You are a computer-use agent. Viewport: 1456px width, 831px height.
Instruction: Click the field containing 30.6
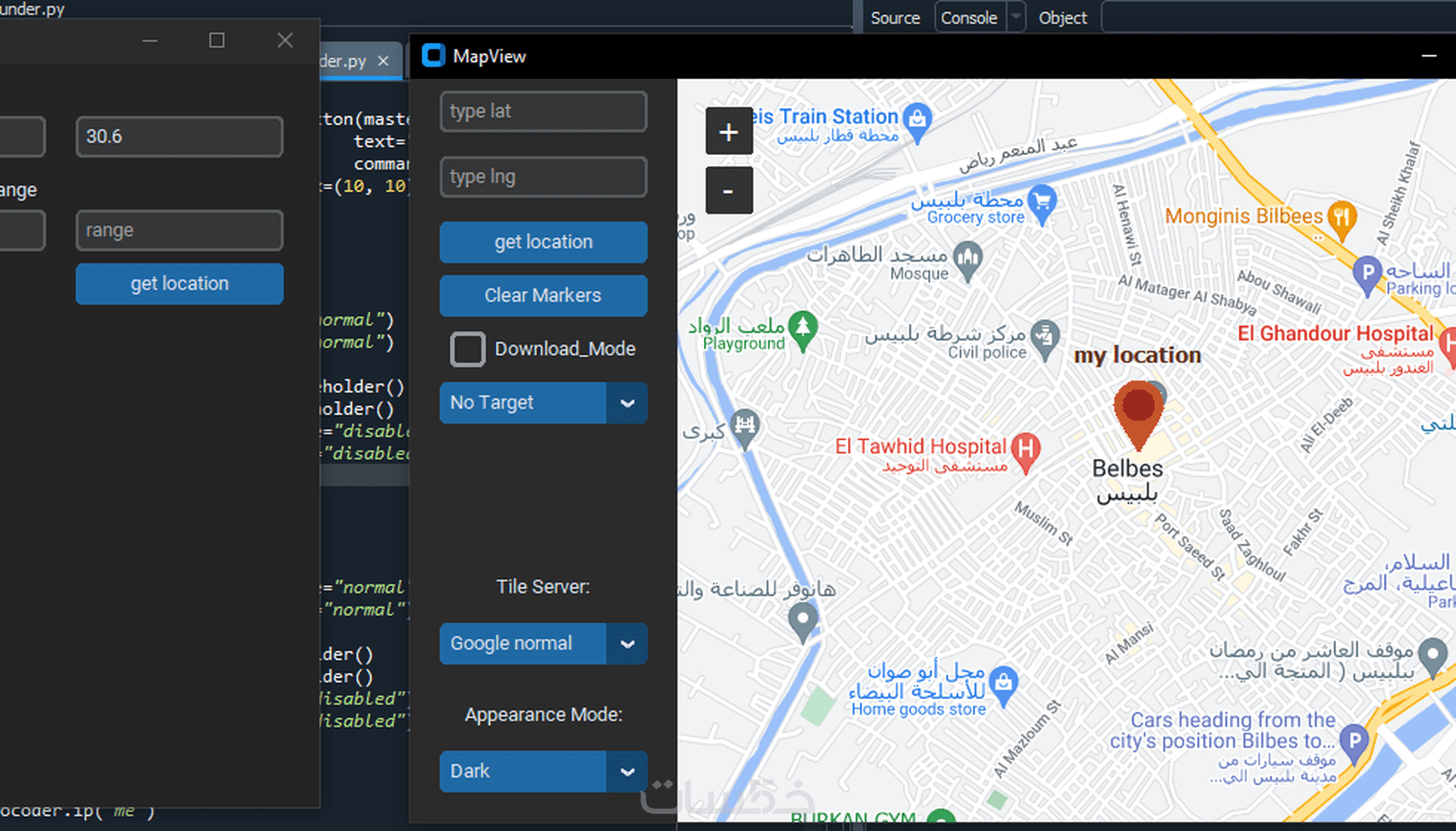coord(180,136)
